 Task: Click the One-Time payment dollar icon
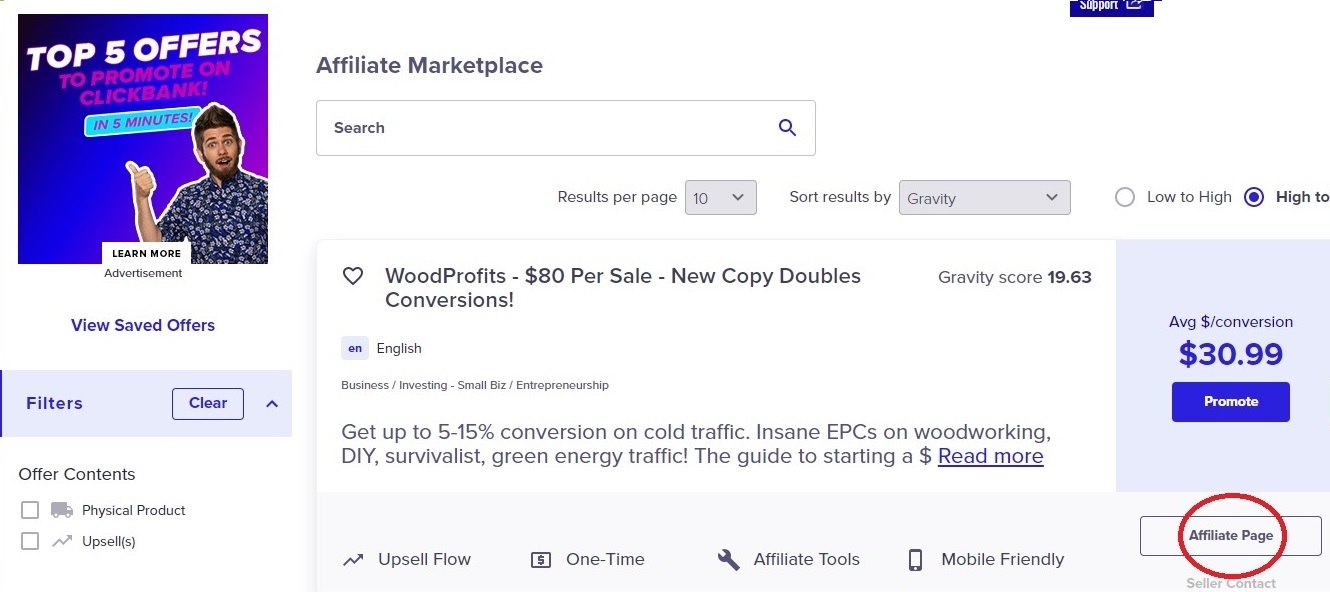pyautogui.click(x=541, y=560)
